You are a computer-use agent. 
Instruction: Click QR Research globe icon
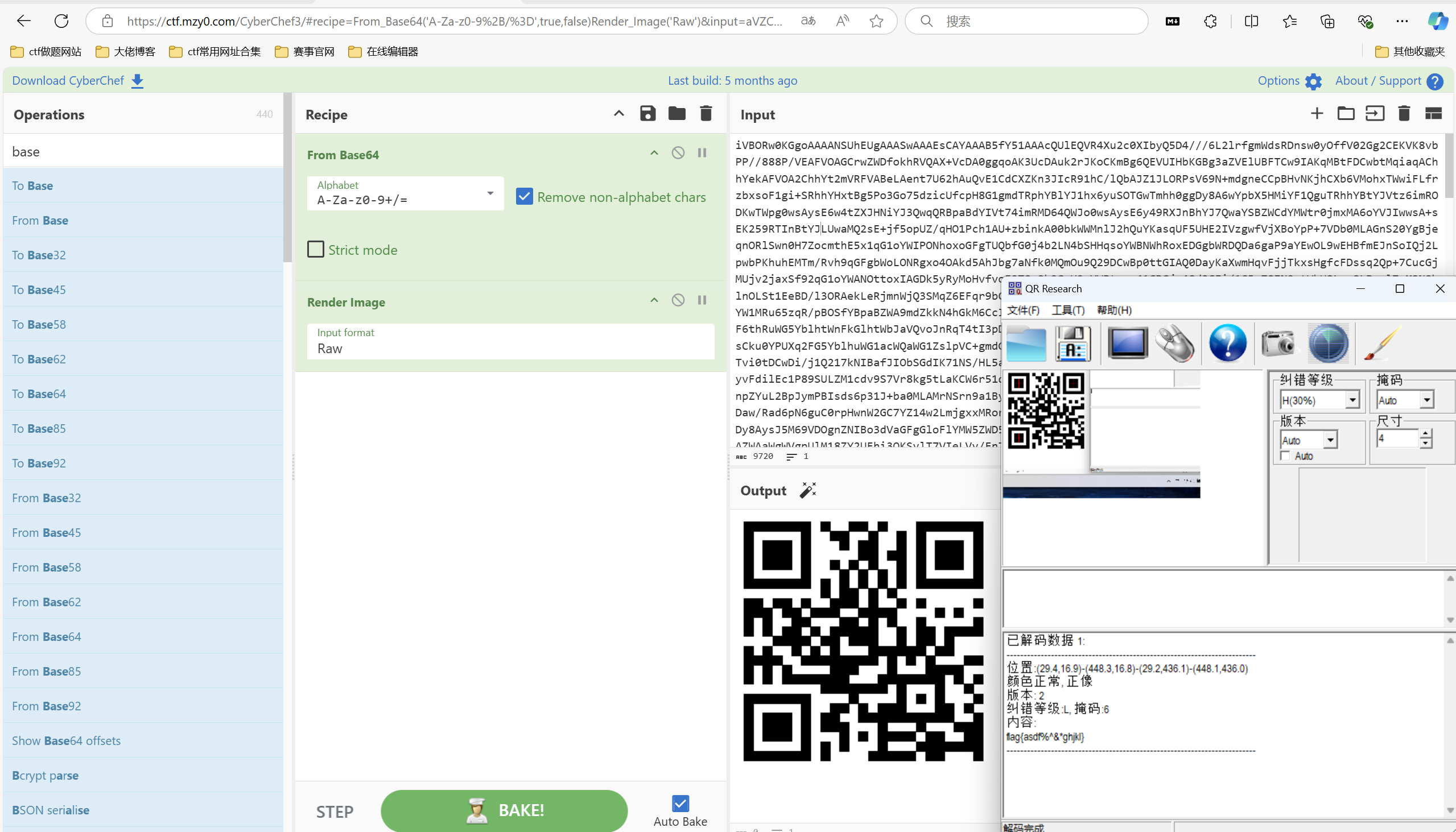pyautogui.click(x=1329, y=343)
